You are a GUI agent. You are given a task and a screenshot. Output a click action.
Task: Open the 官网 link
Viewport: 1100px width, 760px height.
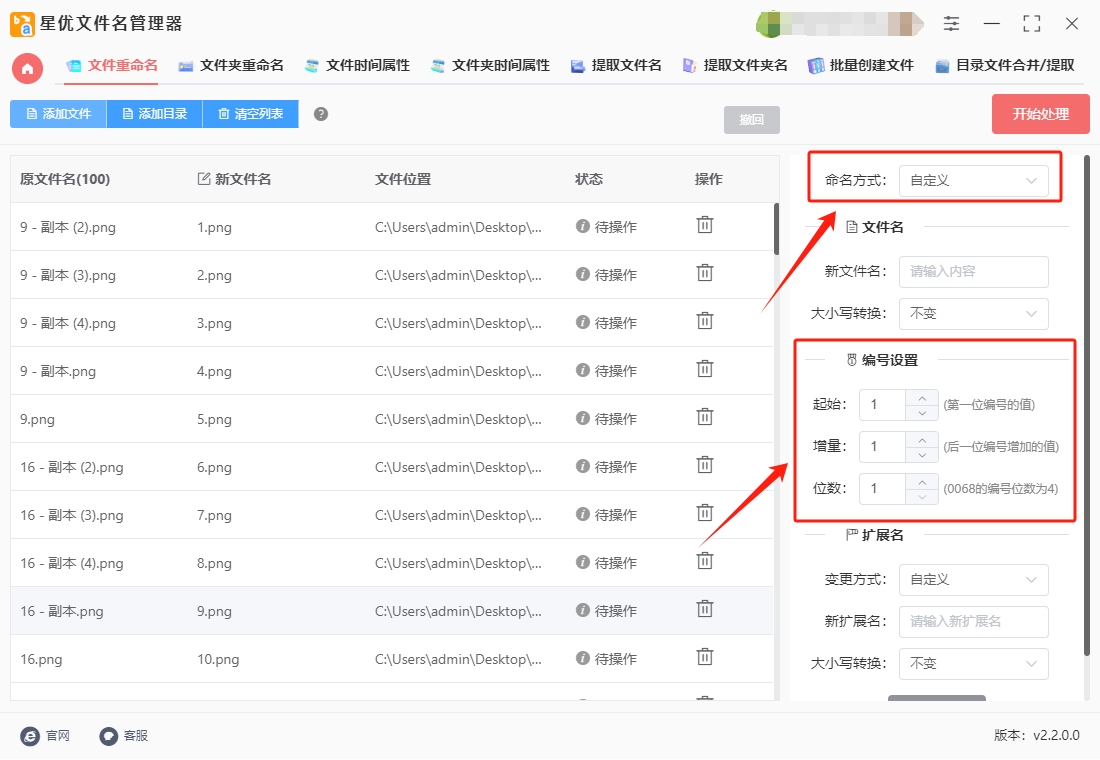pos(58,735)
